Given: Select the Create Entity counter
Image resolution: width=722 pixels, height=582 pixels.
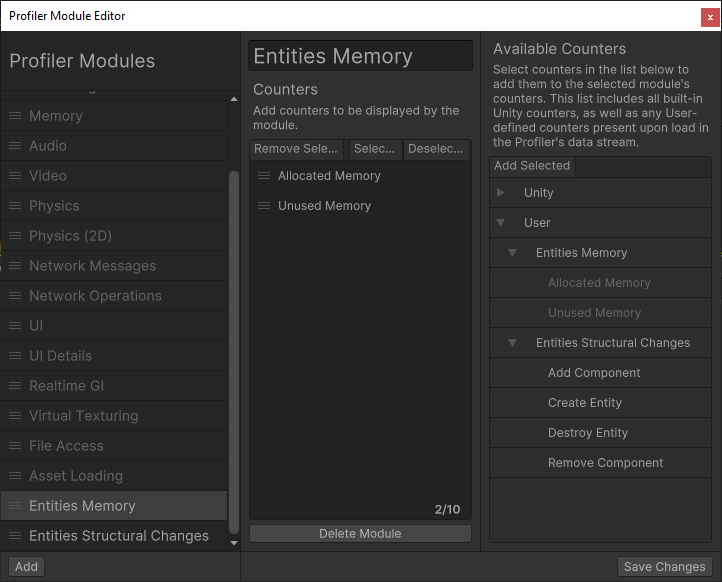Looking at the screenshot, I should coord(600,402).
